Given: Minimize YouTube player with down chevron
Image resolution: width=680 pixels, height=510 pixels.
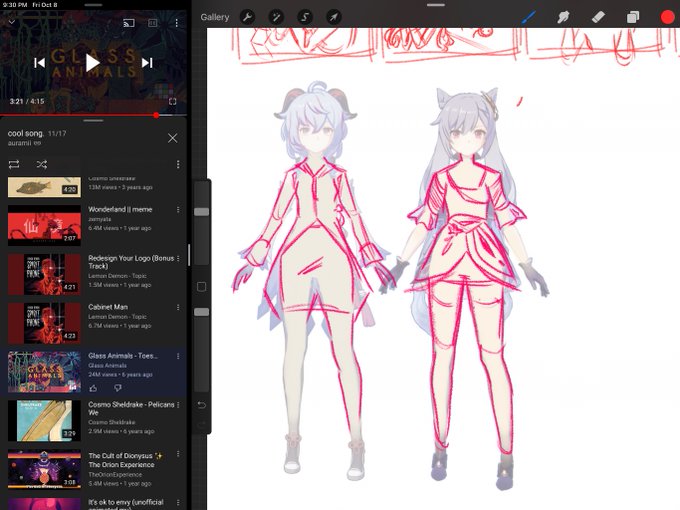Looking at the screenshot, I should tap(12, 22).
